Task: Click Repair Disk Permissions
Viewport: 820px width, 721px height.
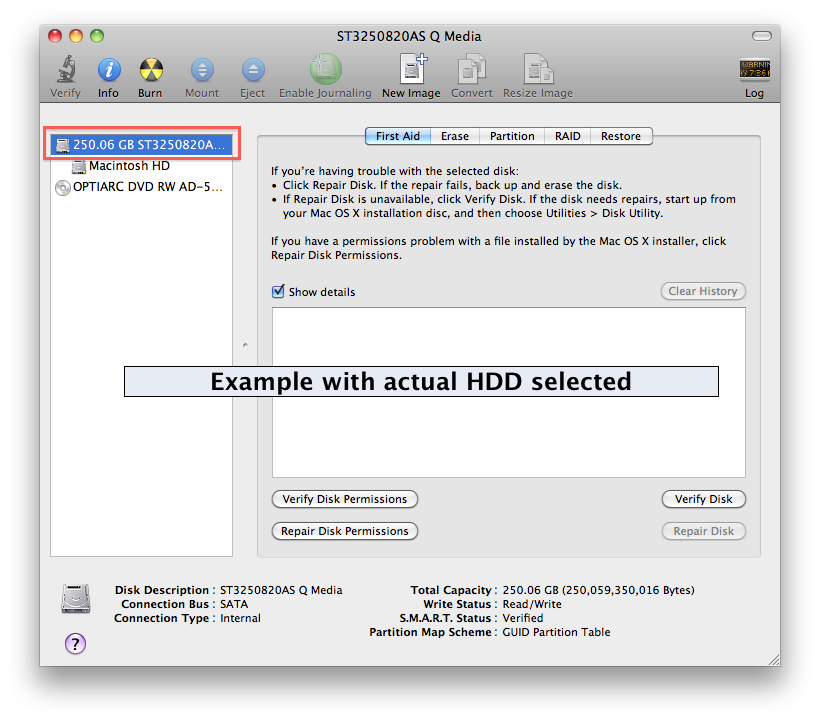Action: 345,531
